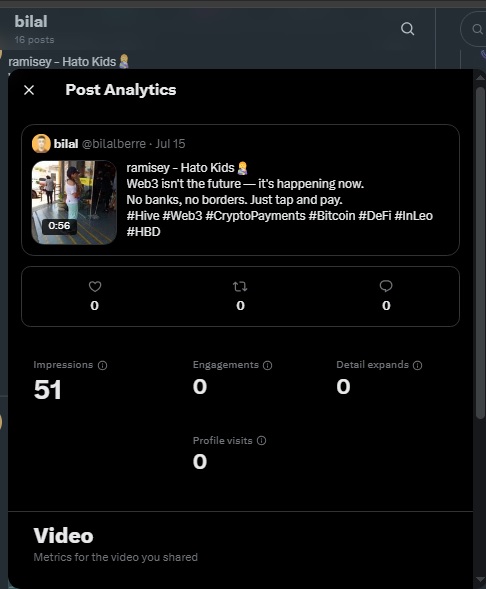Click the search magnifier icon in header
This screenshot has height=589, width=486.
click(x=408, y=29)
